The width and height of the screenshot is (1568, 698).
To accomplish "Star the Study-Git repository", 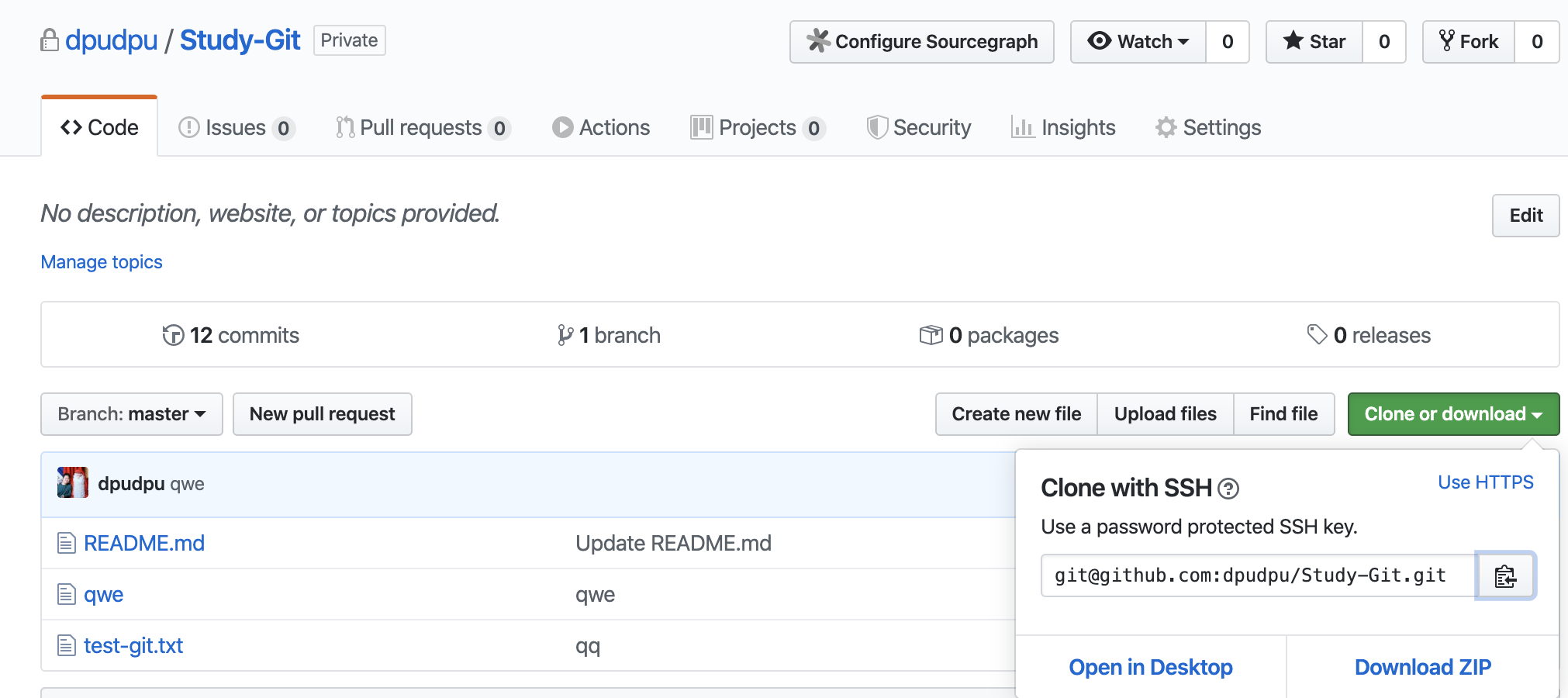I will click(1314, 42).
